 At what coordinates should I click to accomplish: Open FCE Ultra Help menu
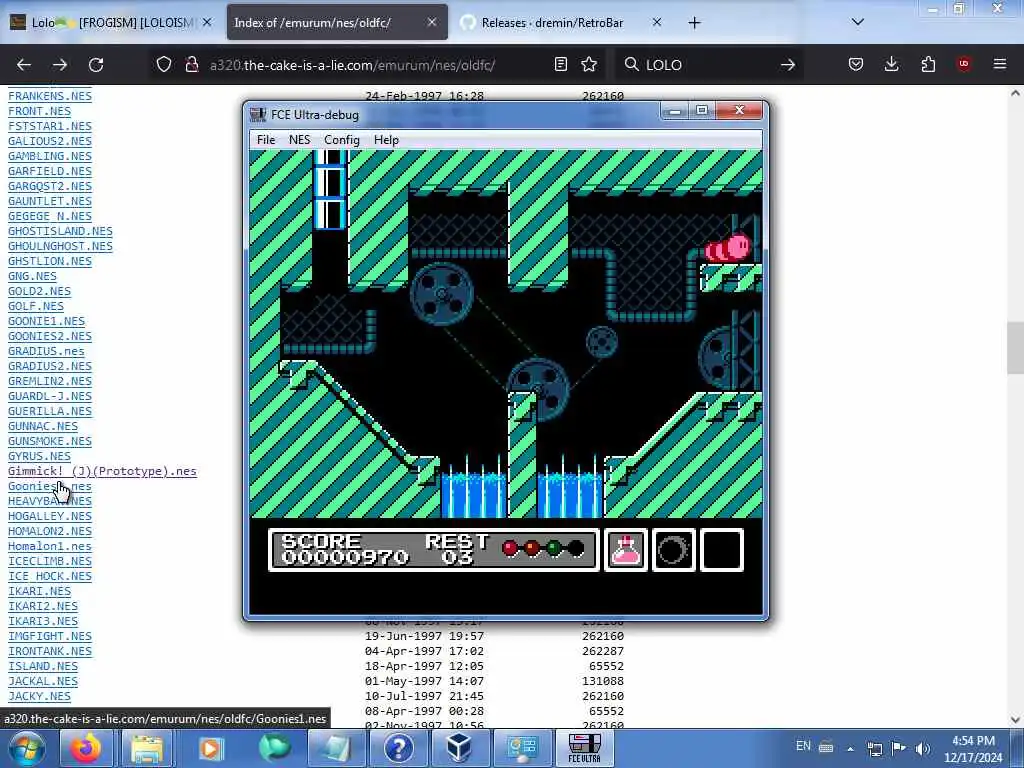coord(386,140)
